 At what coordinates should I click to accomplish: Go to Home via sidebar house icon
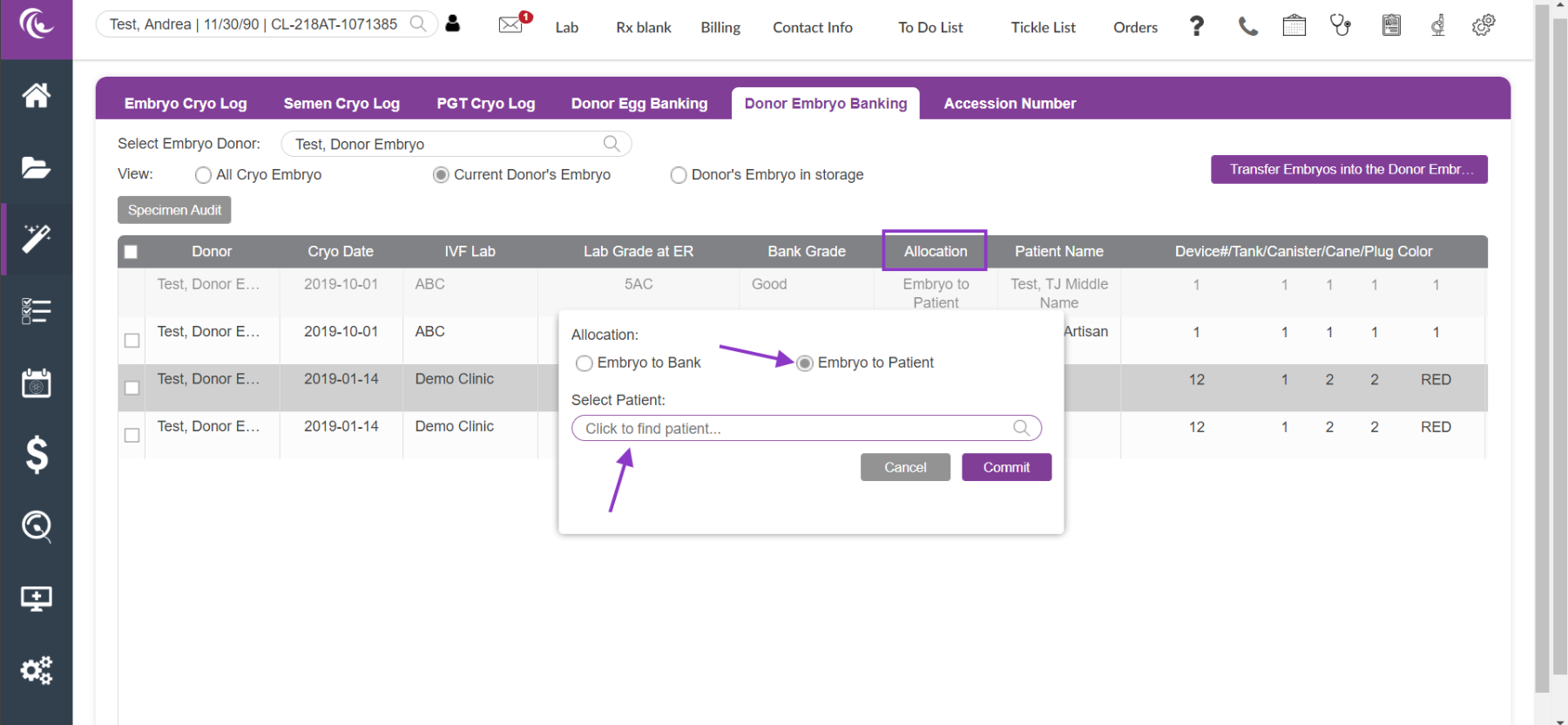36,95
